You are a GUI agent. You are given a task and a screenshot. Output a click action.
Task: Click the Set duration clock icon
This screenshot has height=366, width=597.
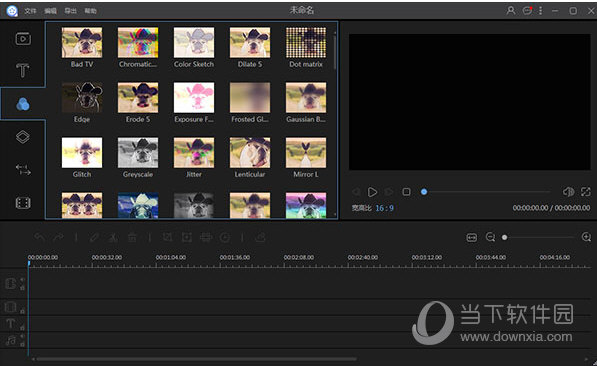click(x=225, y=238)
